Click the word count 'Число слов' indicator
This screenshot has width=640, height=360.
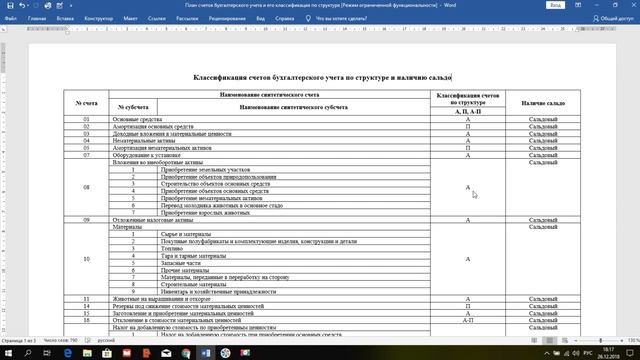[60, 340]
